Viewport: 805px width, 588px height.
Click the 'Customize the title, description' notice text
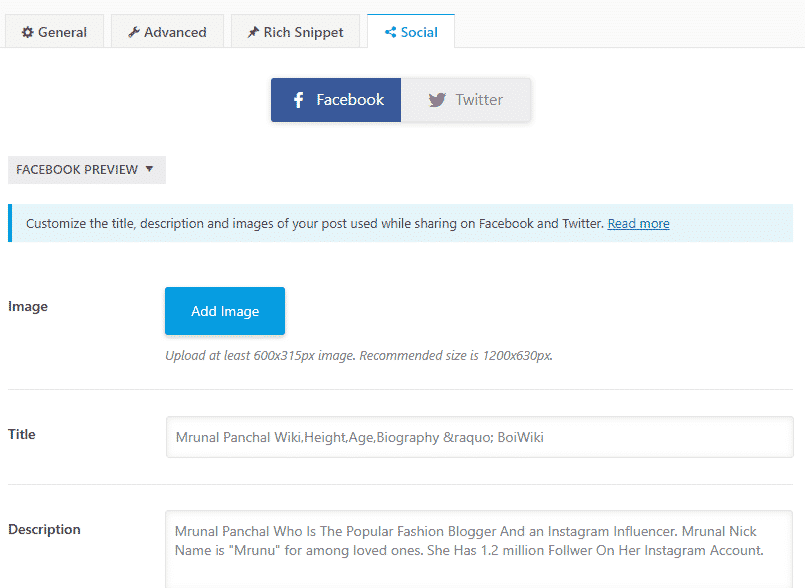[x=315, y=223]
